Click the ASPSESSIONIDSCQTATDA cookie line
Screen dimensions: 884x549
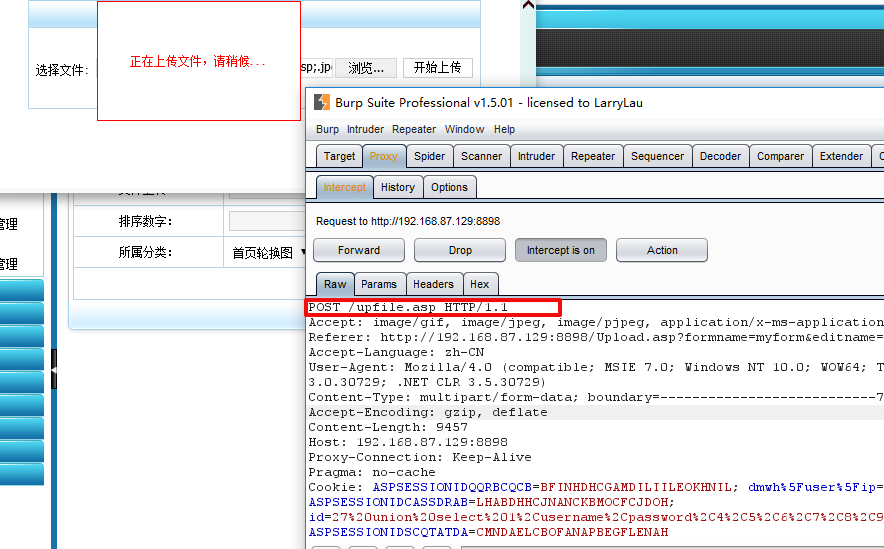(488, 532)
